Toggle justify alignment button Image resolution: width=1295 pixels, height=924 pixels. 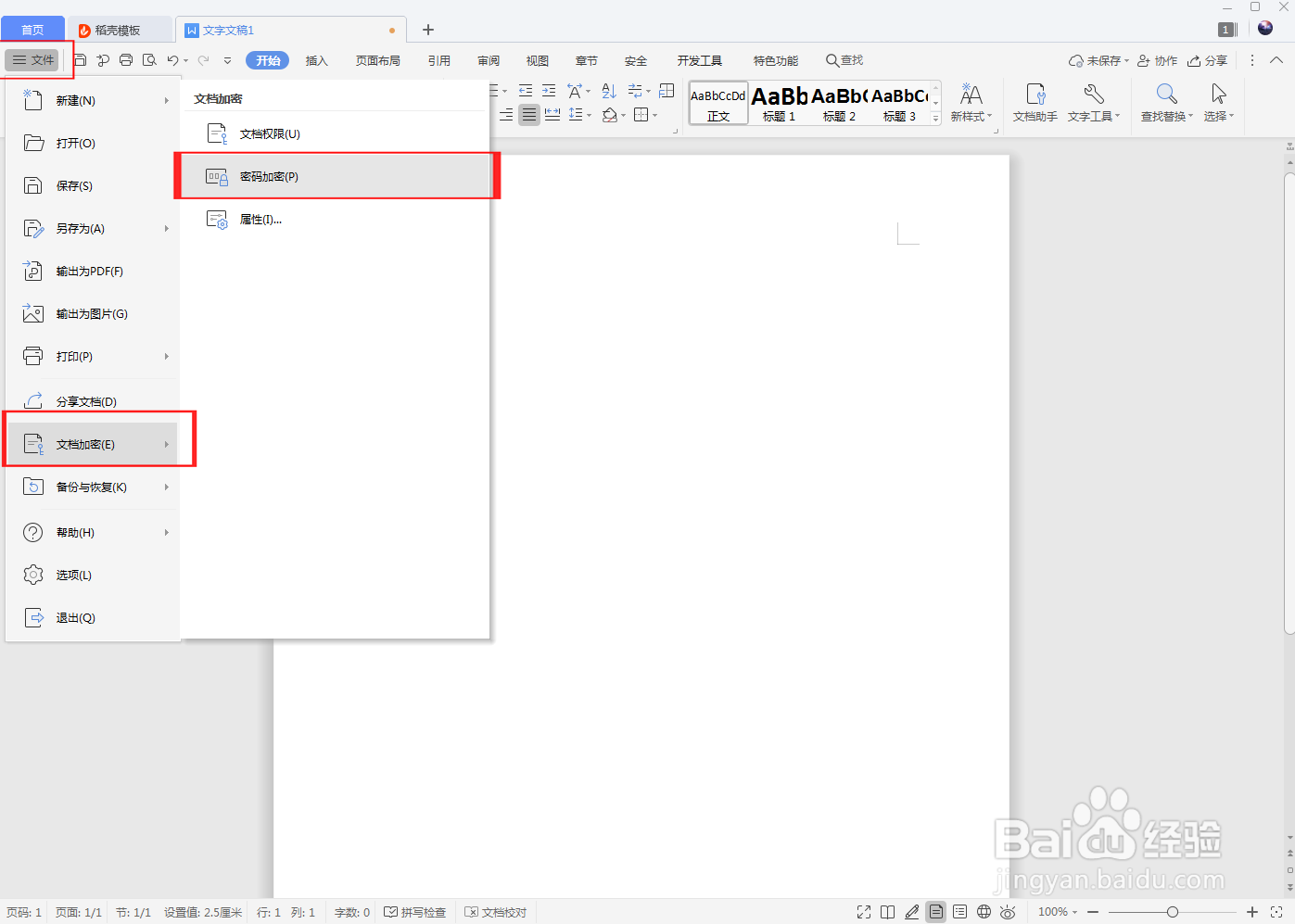(x=529, y=115)
